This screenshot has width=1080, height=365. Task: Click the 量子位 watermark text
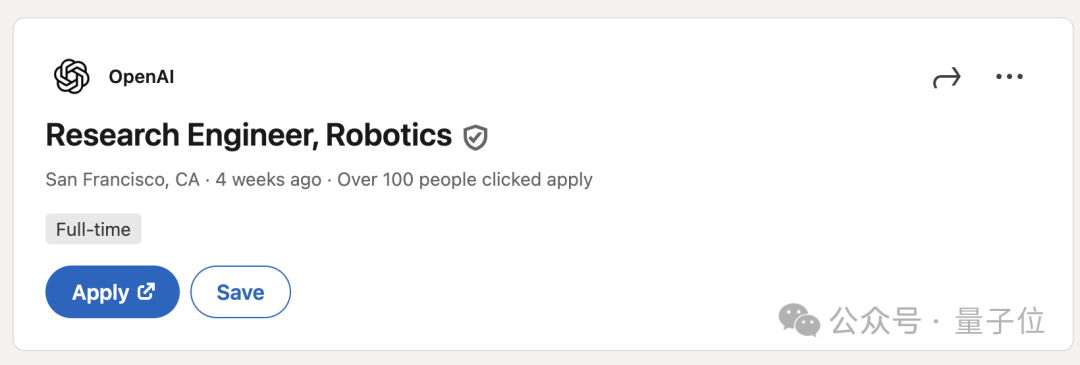(x=1000, y=321)
